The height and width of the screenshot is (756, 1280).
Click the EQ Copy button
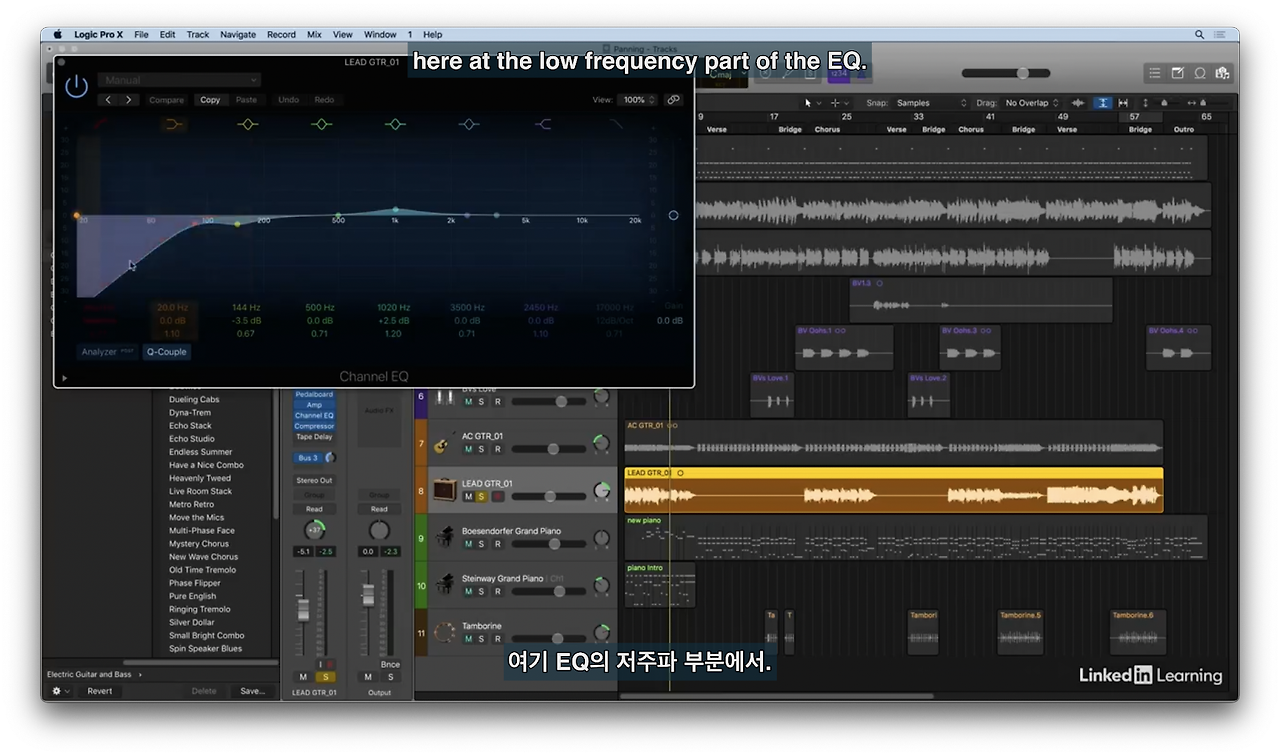(210, 100)
